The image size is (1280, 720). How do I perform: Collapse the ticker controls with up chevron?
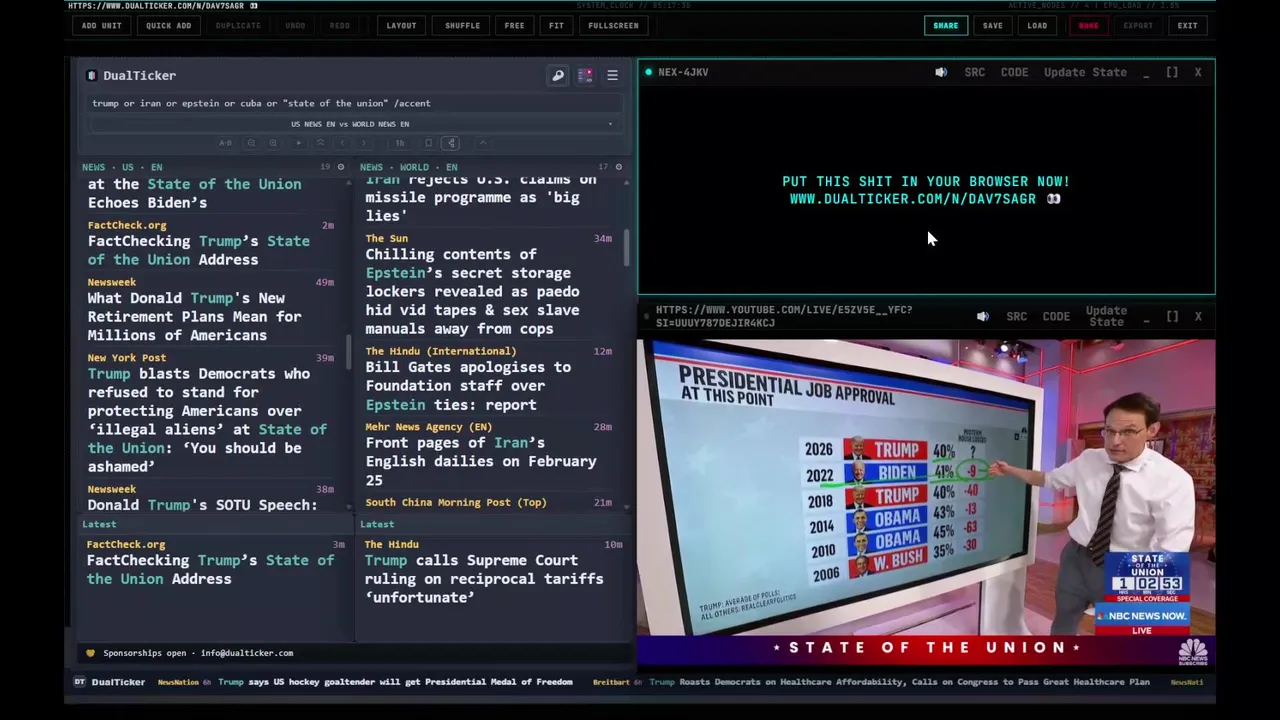click(483, 143)
